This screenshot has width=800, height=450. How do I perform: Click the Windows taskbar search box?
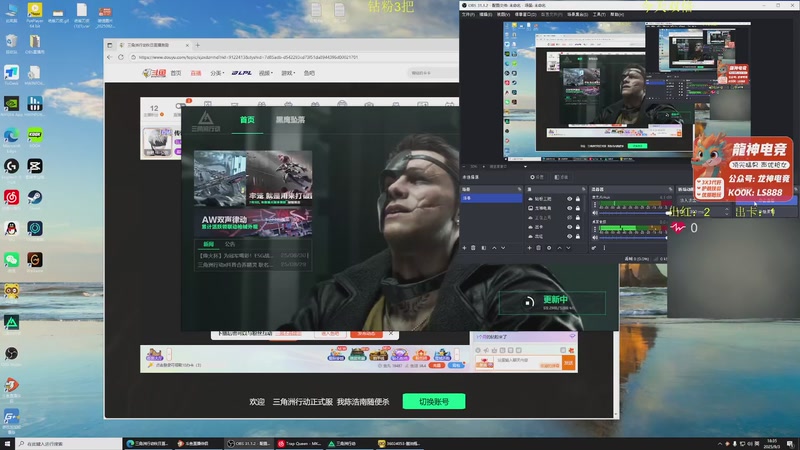[69, 444]
